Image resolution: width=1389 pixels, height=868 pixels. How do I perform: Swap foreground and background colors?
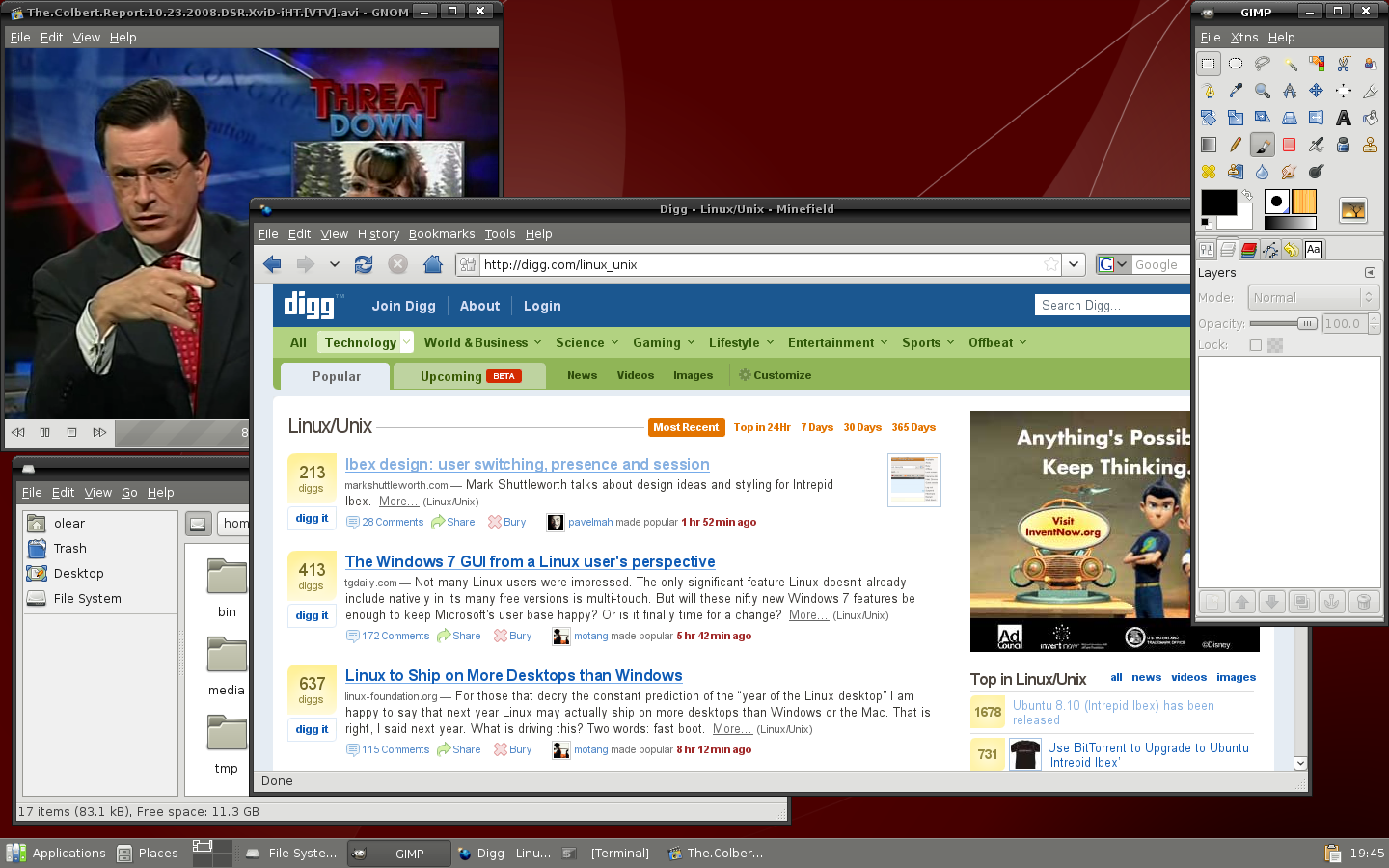pyautogui.click(x=1247, y=195)
